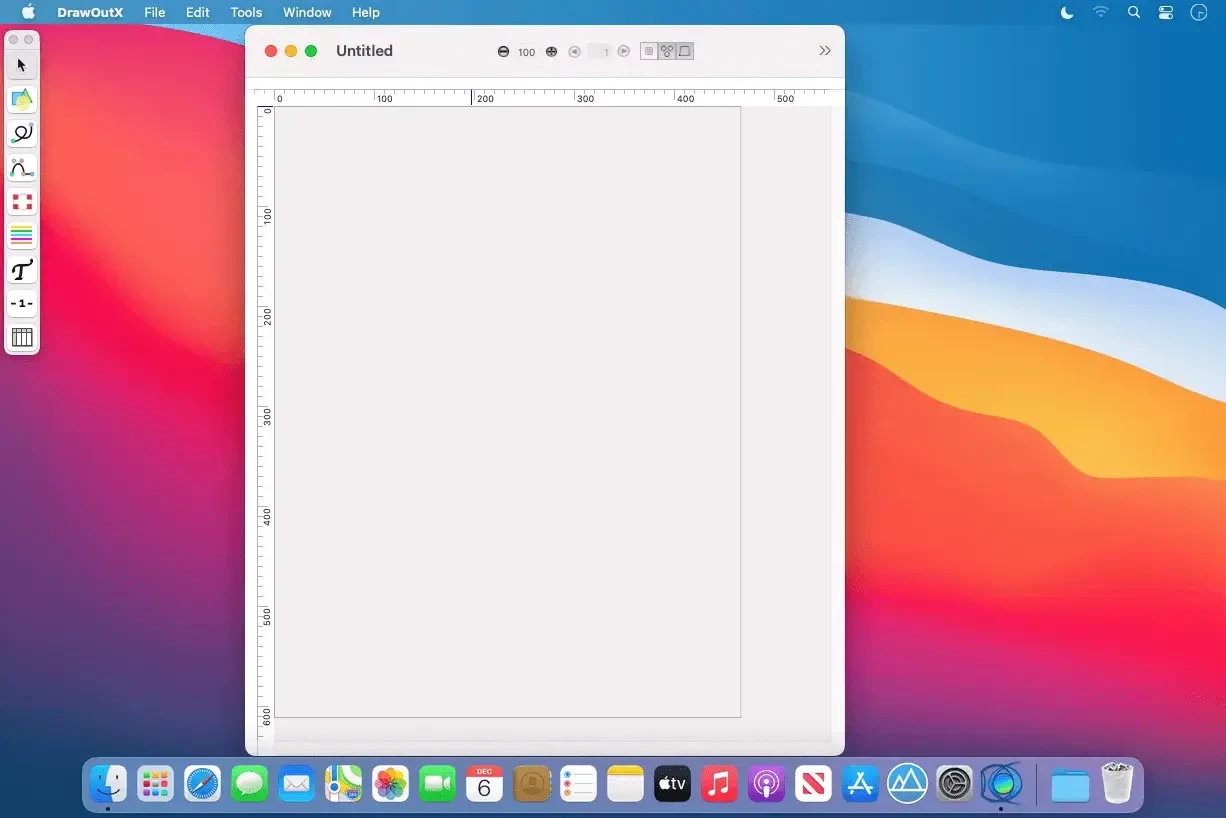Select the text tool
Image resolution: width=1226 pixels, height=818 pixels.
pyautogui.click(x=22, y=270)
